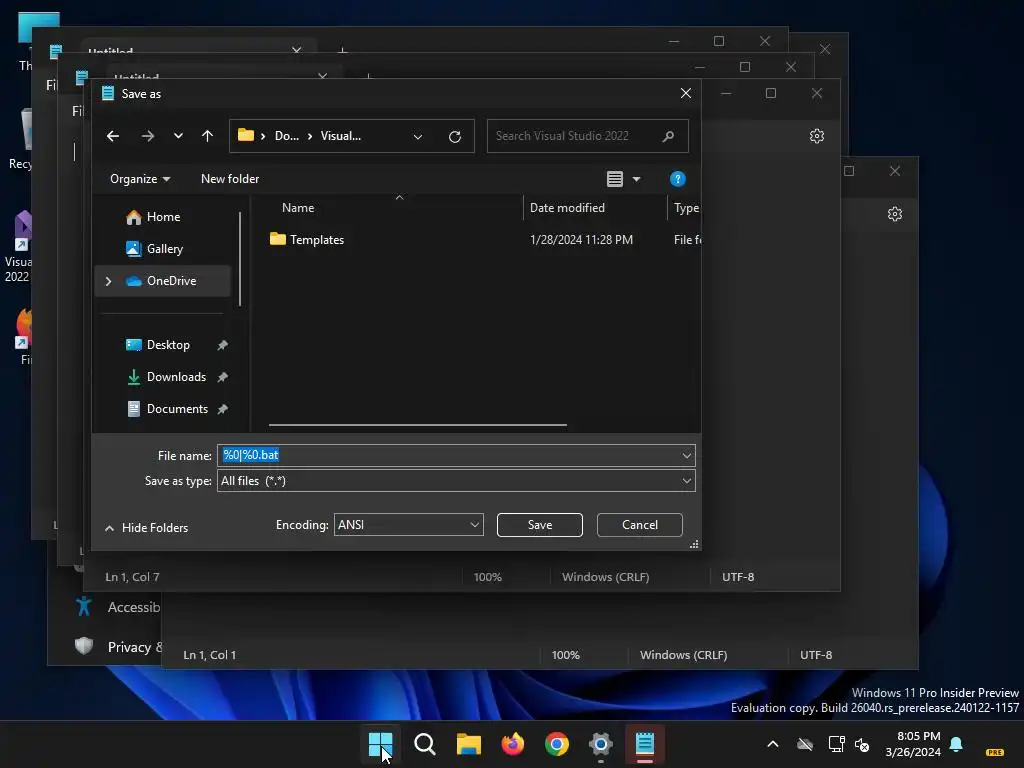Go back using the Save as back arrow

(113, 136)
